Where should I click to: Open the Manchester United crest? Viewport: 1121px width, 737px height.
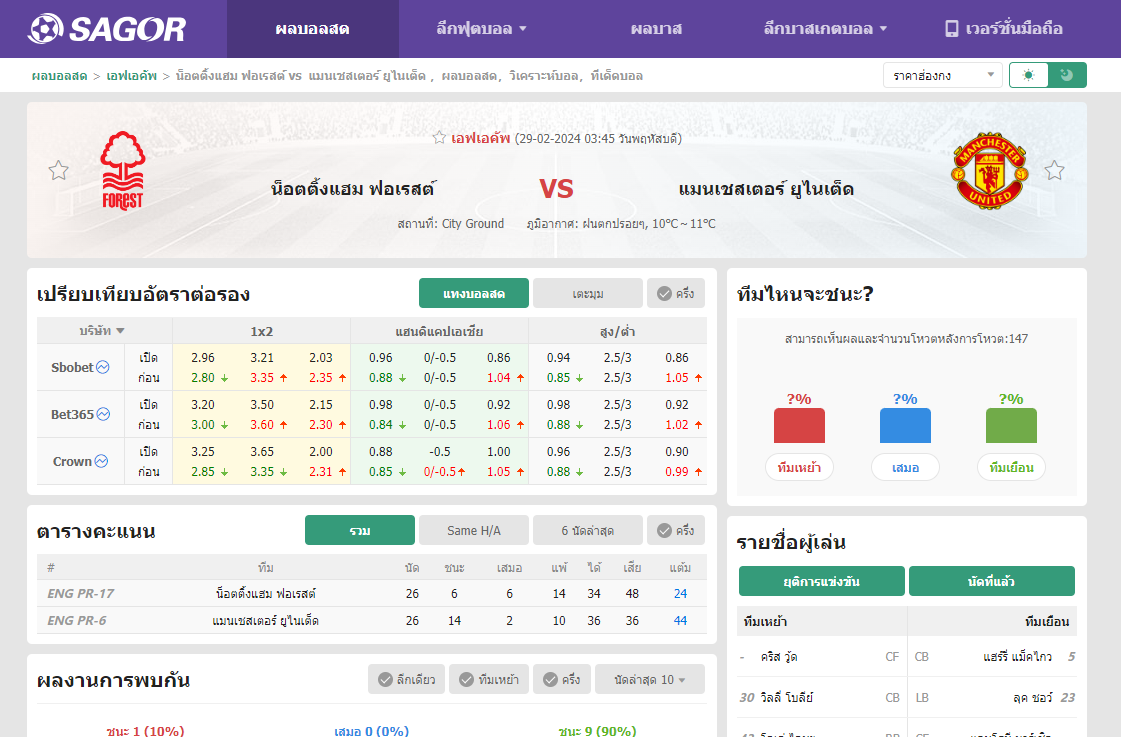[989, 171]
